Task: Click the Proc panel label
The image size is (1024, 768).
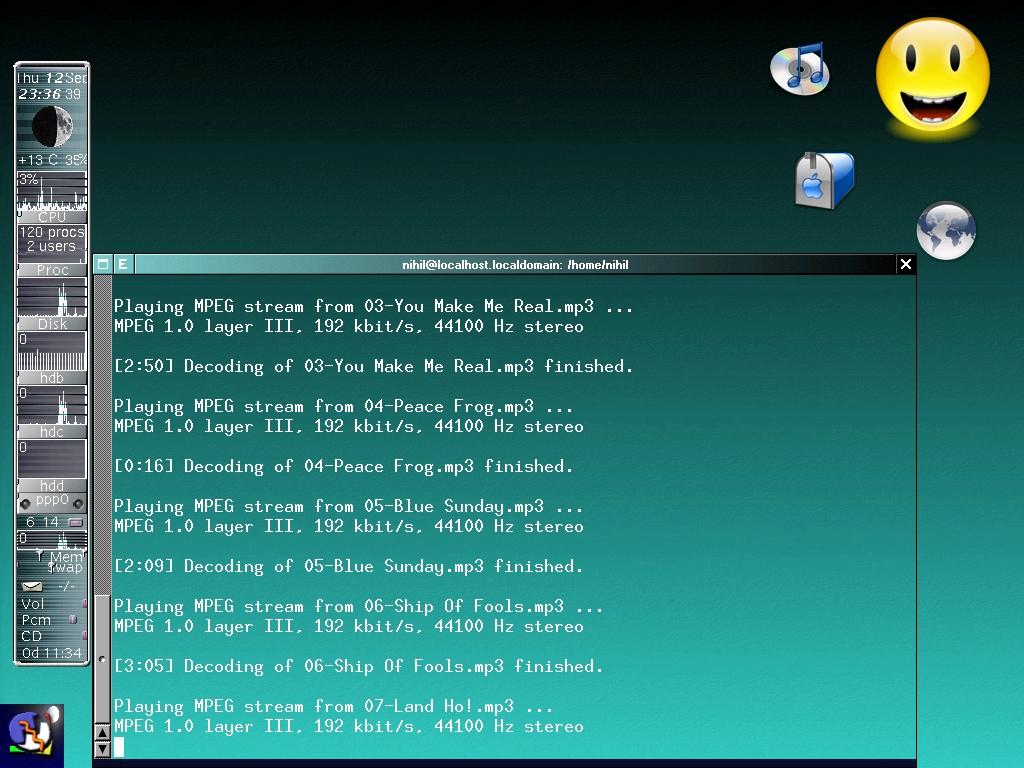Action: point(52,270)
